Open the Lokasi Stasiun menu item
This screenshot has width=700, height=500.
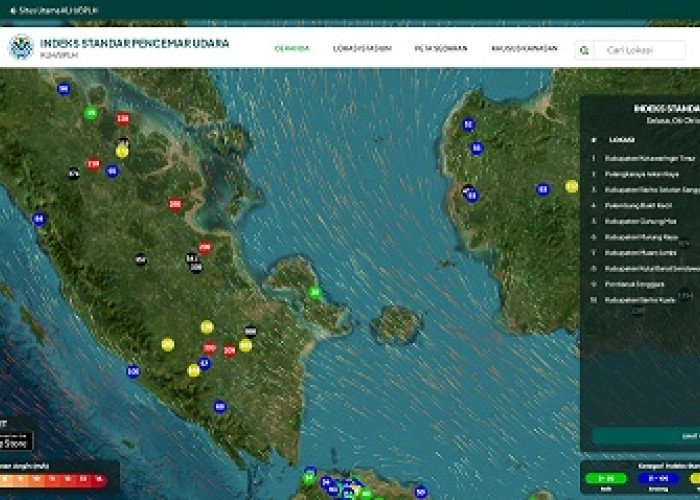[x=362, y=49]
